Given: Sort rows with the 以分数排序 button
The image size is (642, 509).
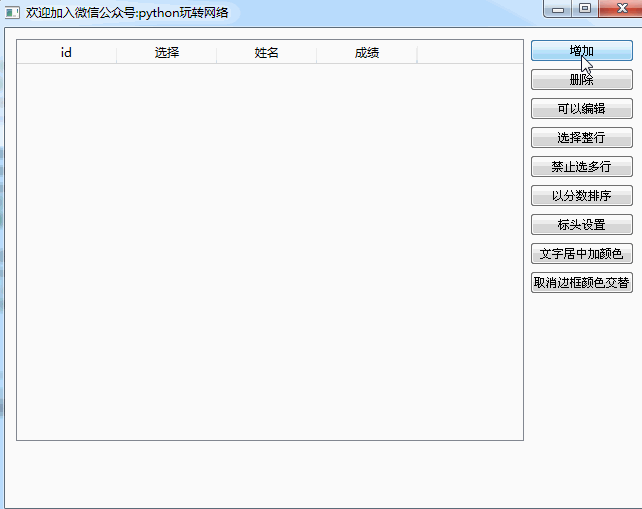Looking at the screenshot, I should tap(581, 196).
